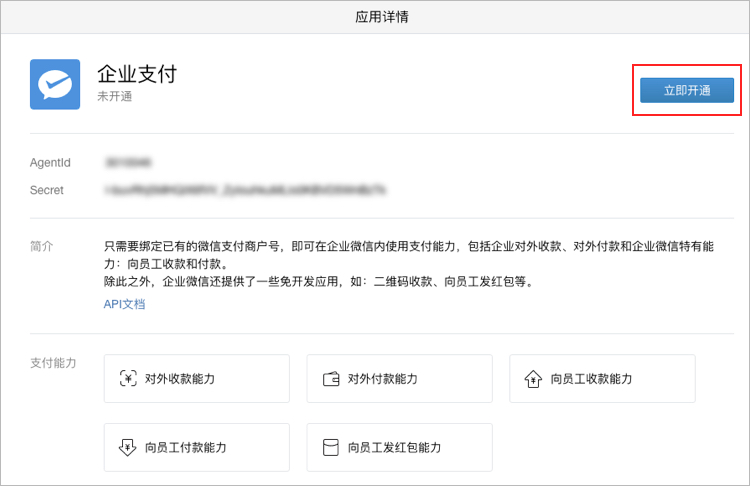Click the description line starting 除此之外
Viewport: 750px width, 486px height.
tap(320, 282)
